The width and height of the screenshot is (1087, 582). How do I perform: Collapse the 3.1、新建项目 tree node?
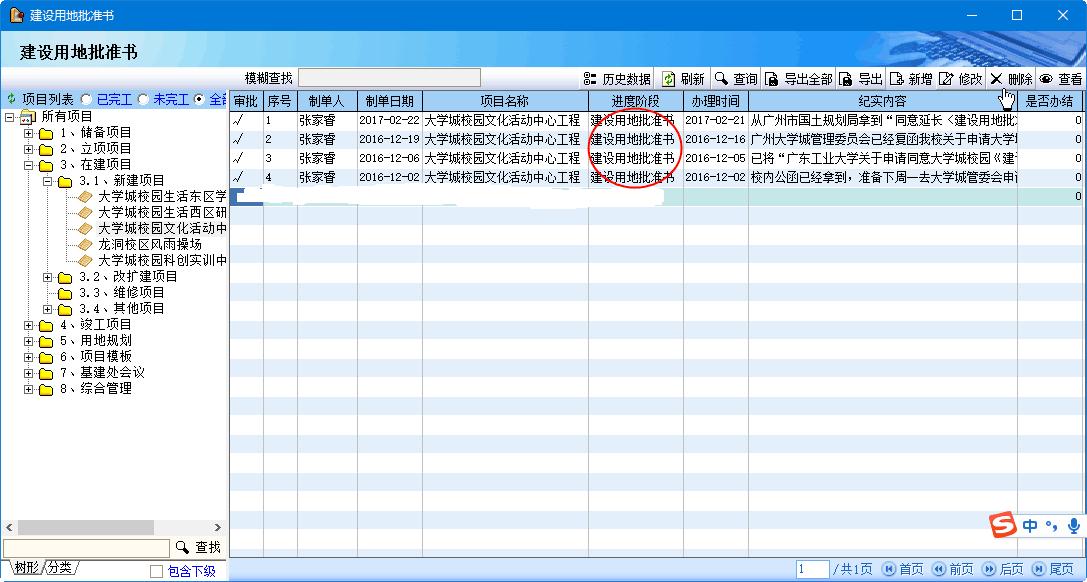pos(48,181)
